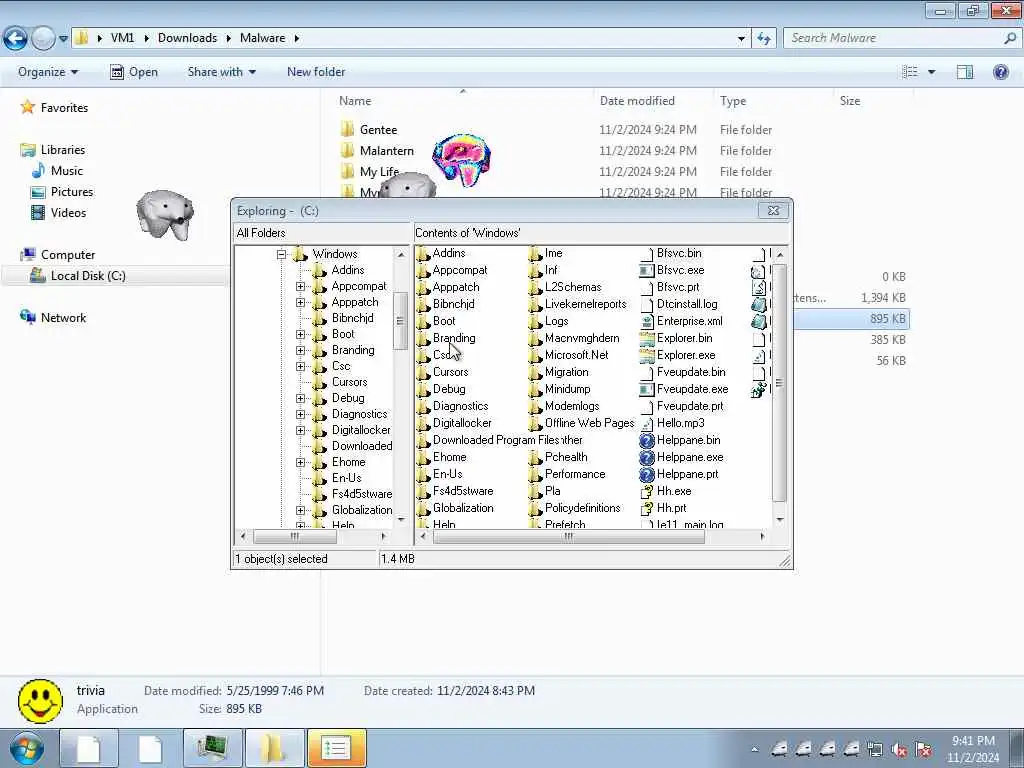Click the Bfsvc.exe file icon
The width and height of the screenshot is (1024, 768).
[647, 270]
